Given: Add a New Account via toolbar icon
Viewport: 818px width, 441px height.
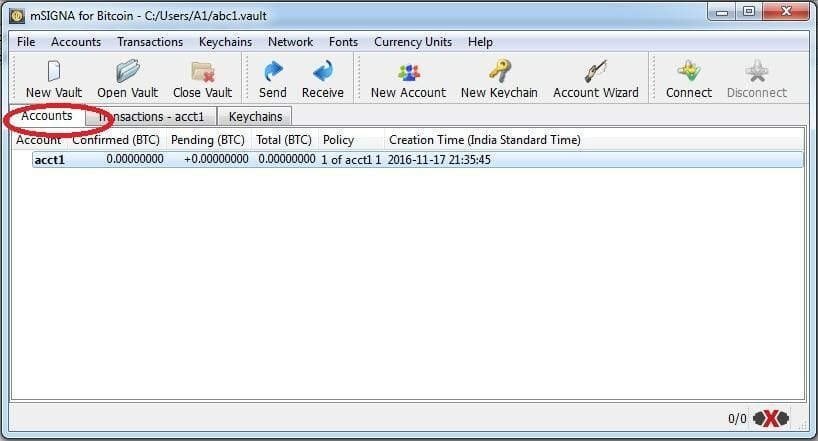Looking at the screenshot, I should point(408,72).
